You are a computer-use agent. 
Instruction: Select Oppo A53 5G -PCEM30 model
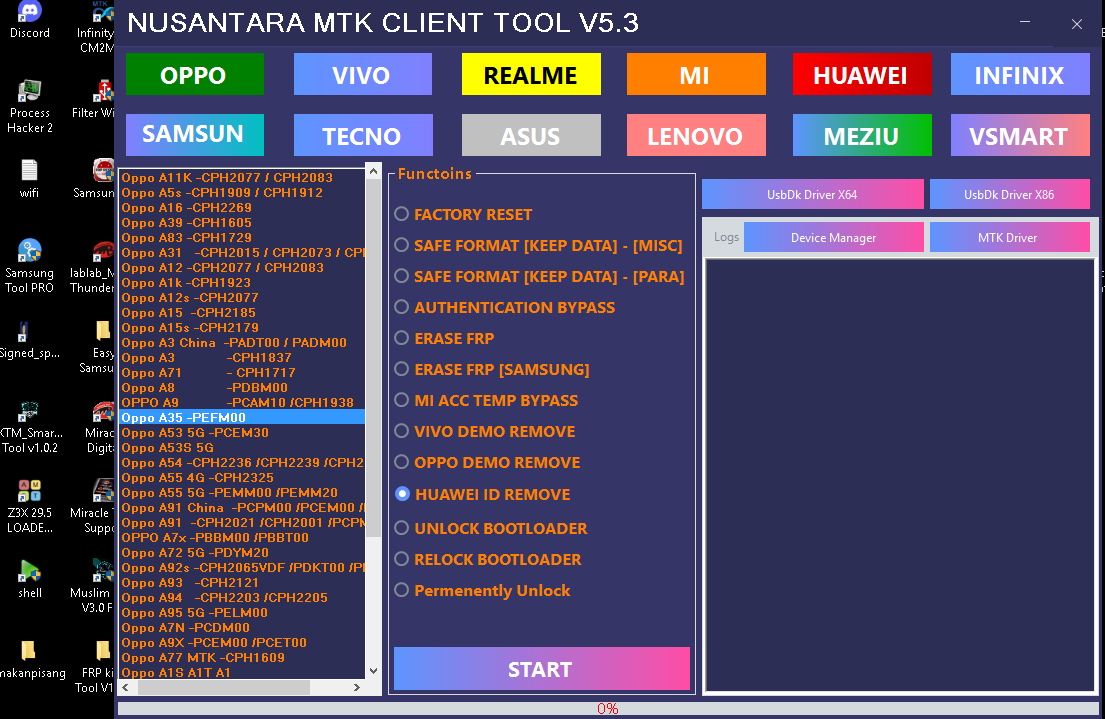click(x=242, y=432)
